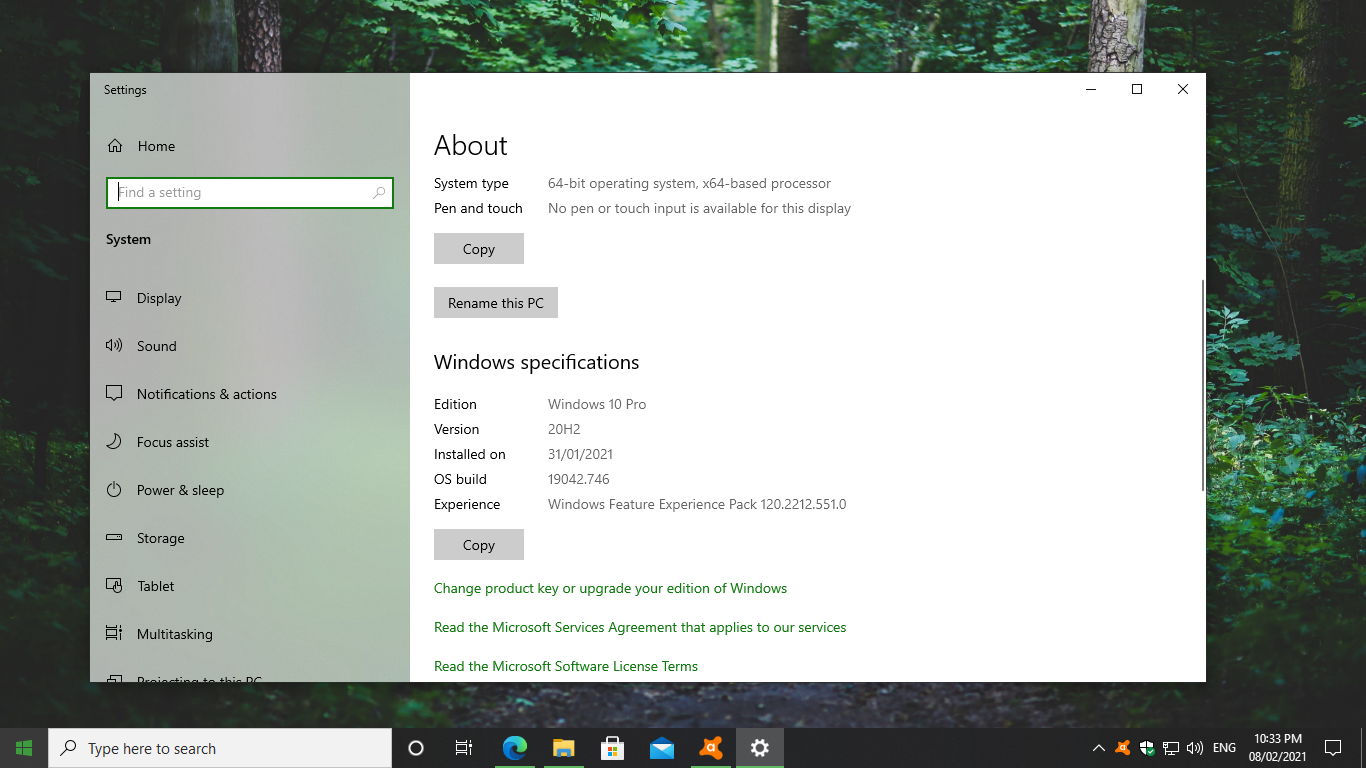The image size is (1366, 768).
Task: Select the Power & sleep icon
Action: point(115,490)
